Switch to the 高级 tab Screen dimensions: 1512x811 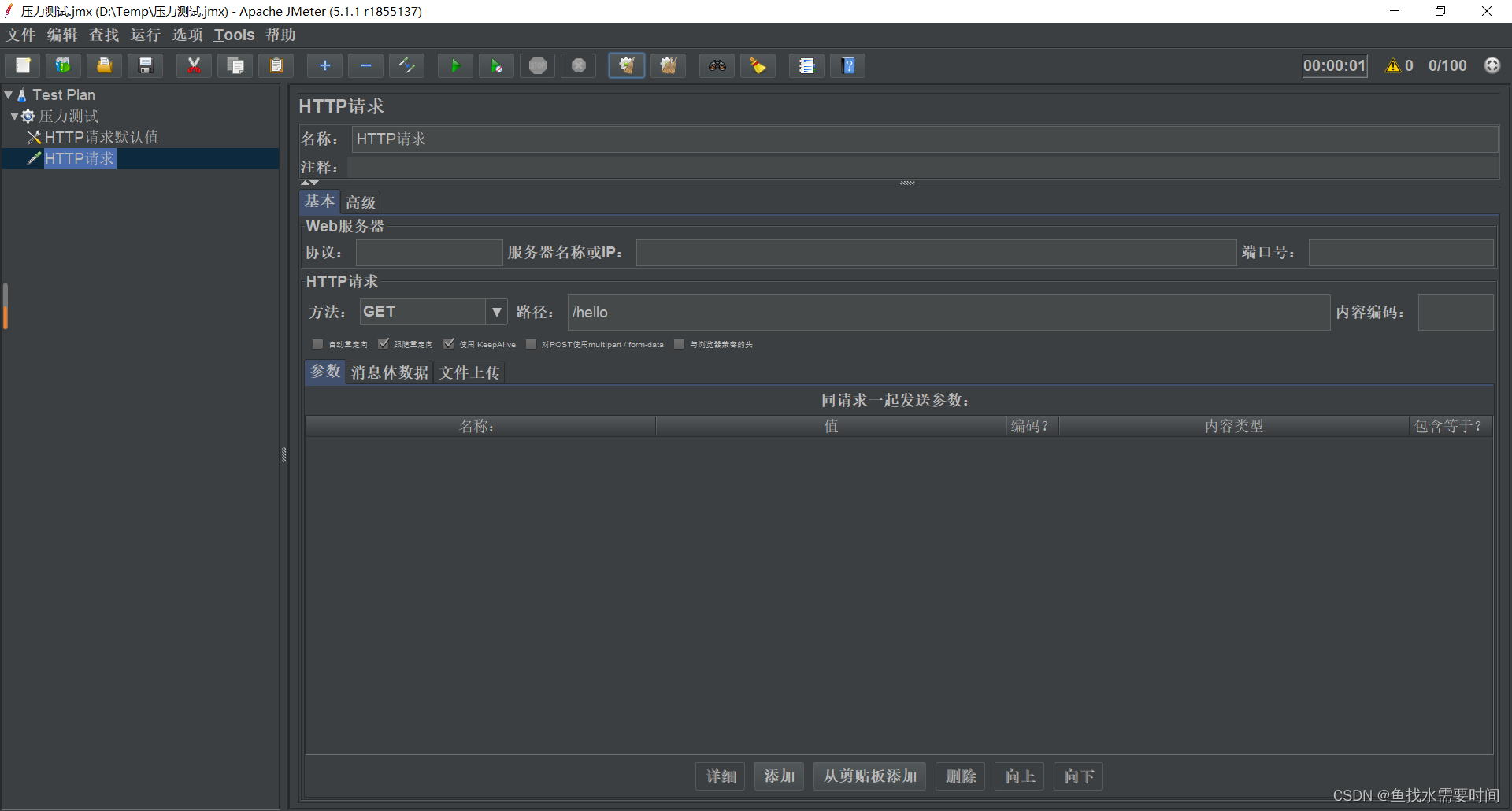[361, 202]
